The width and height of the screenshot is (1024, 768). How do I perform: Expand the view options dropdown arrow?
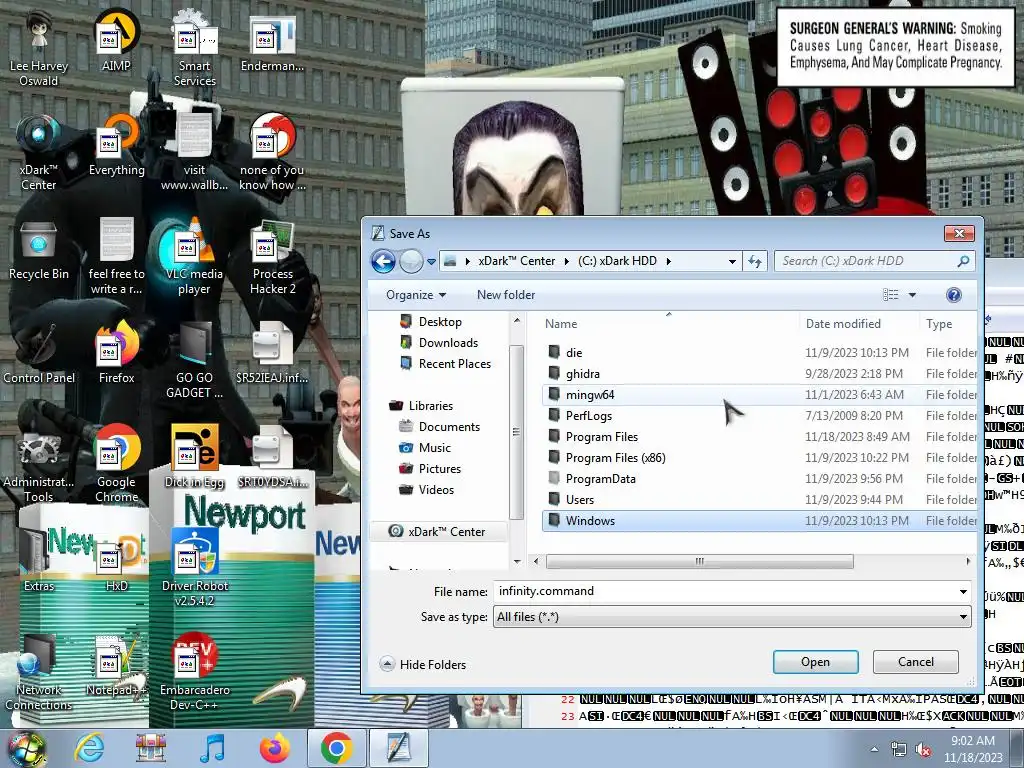coord(912,295)
